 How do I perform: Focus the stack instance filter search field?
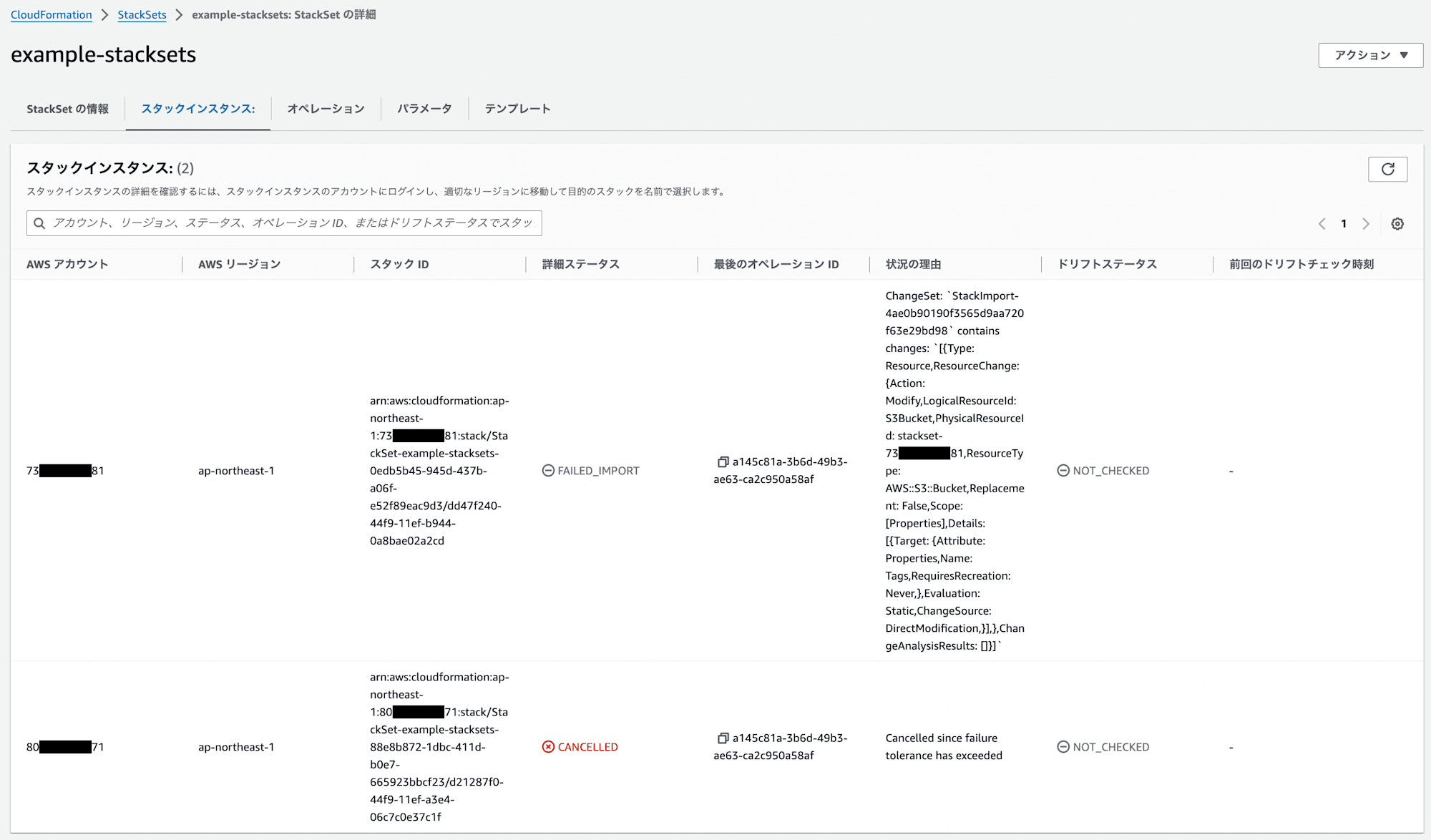tap(284, 223)
